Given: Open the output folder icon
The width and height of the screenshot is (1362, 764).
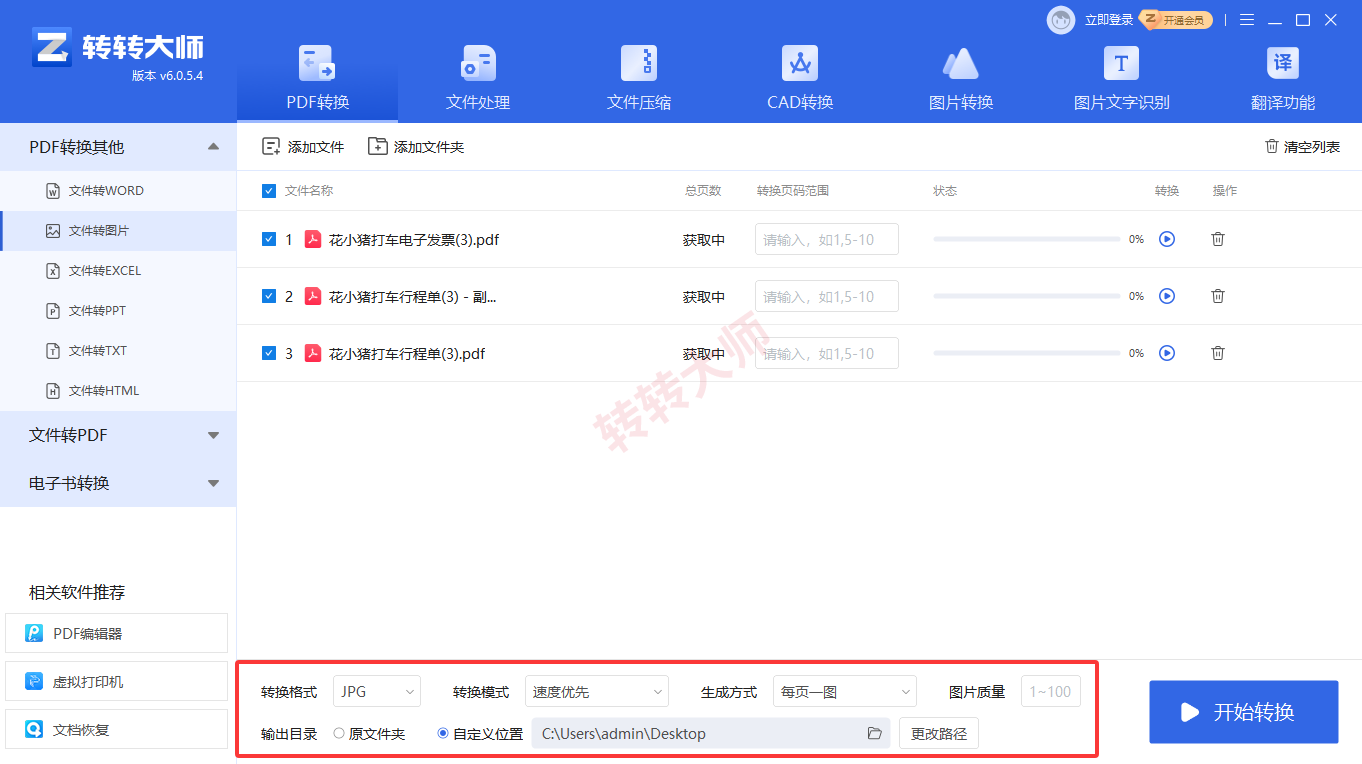Looking at the screenshot, I should point(875,733).
